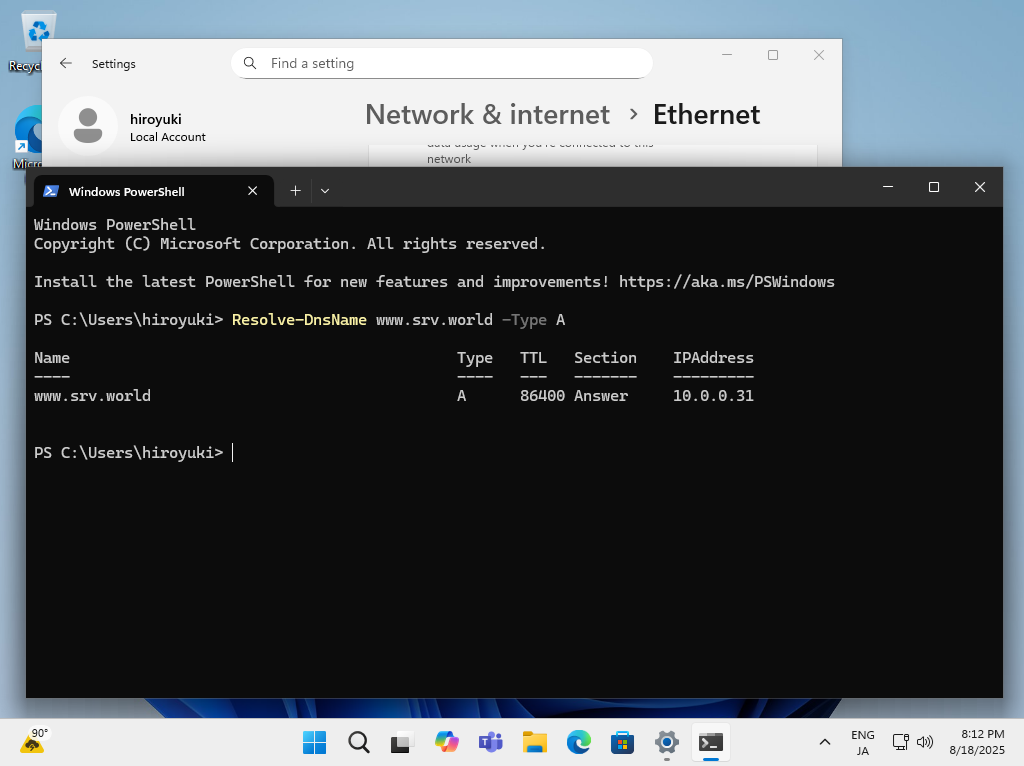Show hidden system tray icons
The image size is (1024, 766).
coord(824,742)
